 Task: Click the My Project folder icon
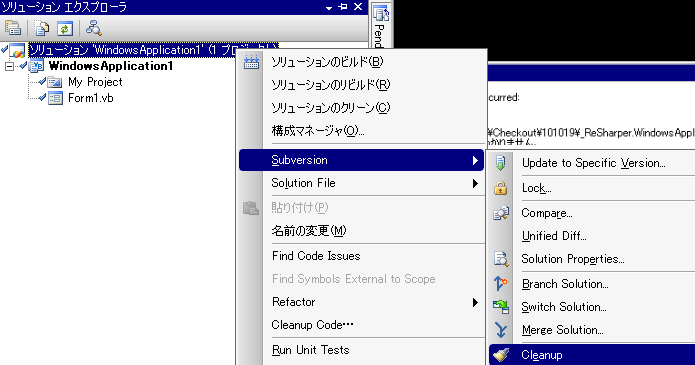coord(55,82)
